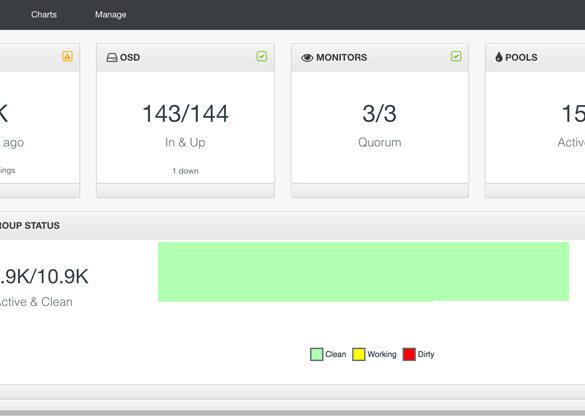Image resolution: width=585 pixels, height=416 pixels.
Task: Click the orange warning status icon
Action: (67, 56)
